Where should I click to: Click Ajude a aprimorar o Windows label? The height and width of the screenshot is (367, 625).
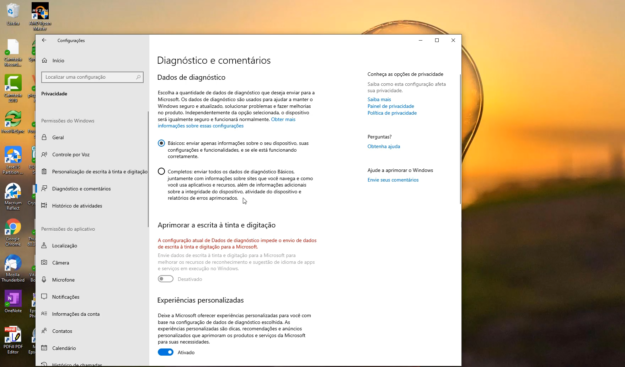[x=400, y=170]
